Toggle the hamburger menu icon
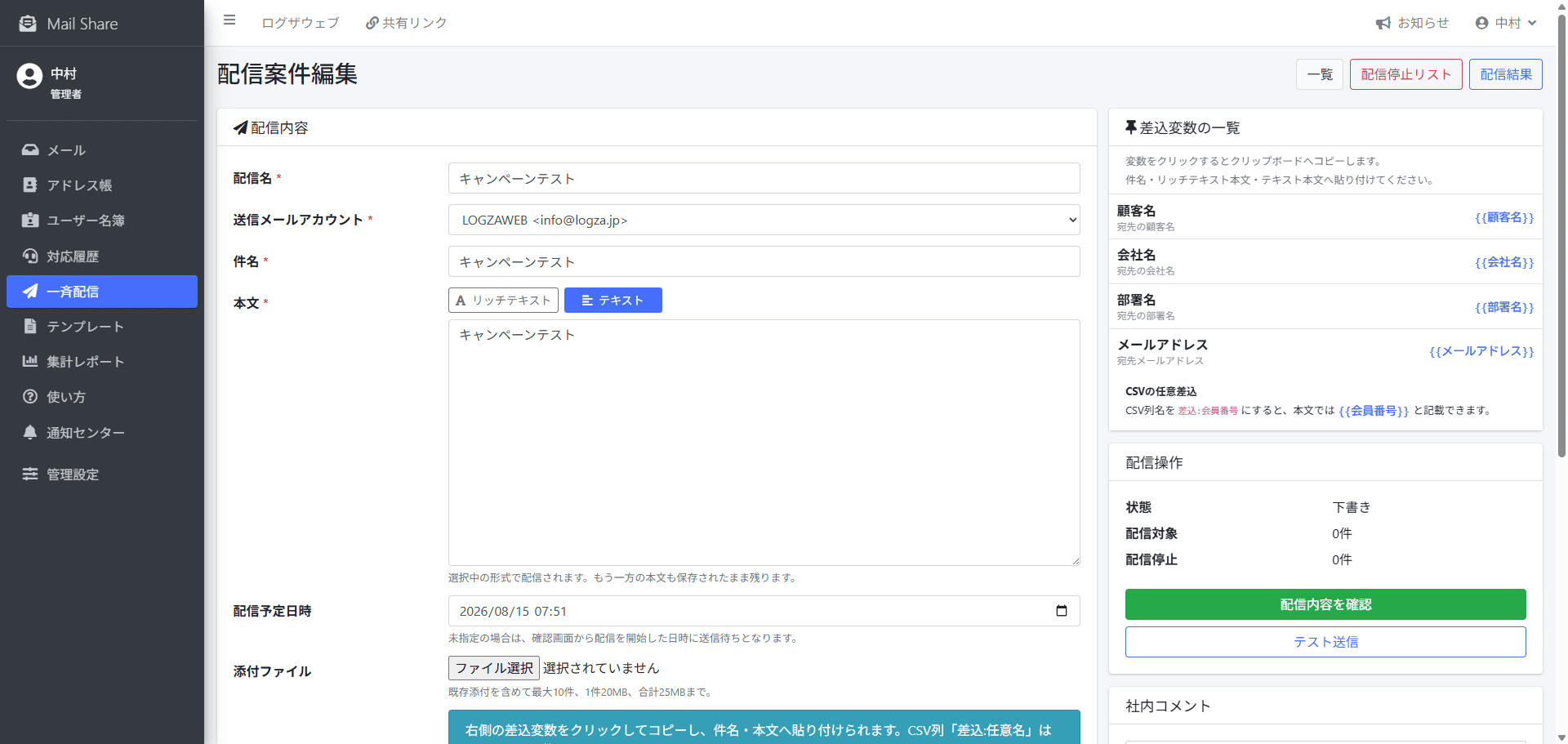This screenshot has width=1568, height=744. 229,20
